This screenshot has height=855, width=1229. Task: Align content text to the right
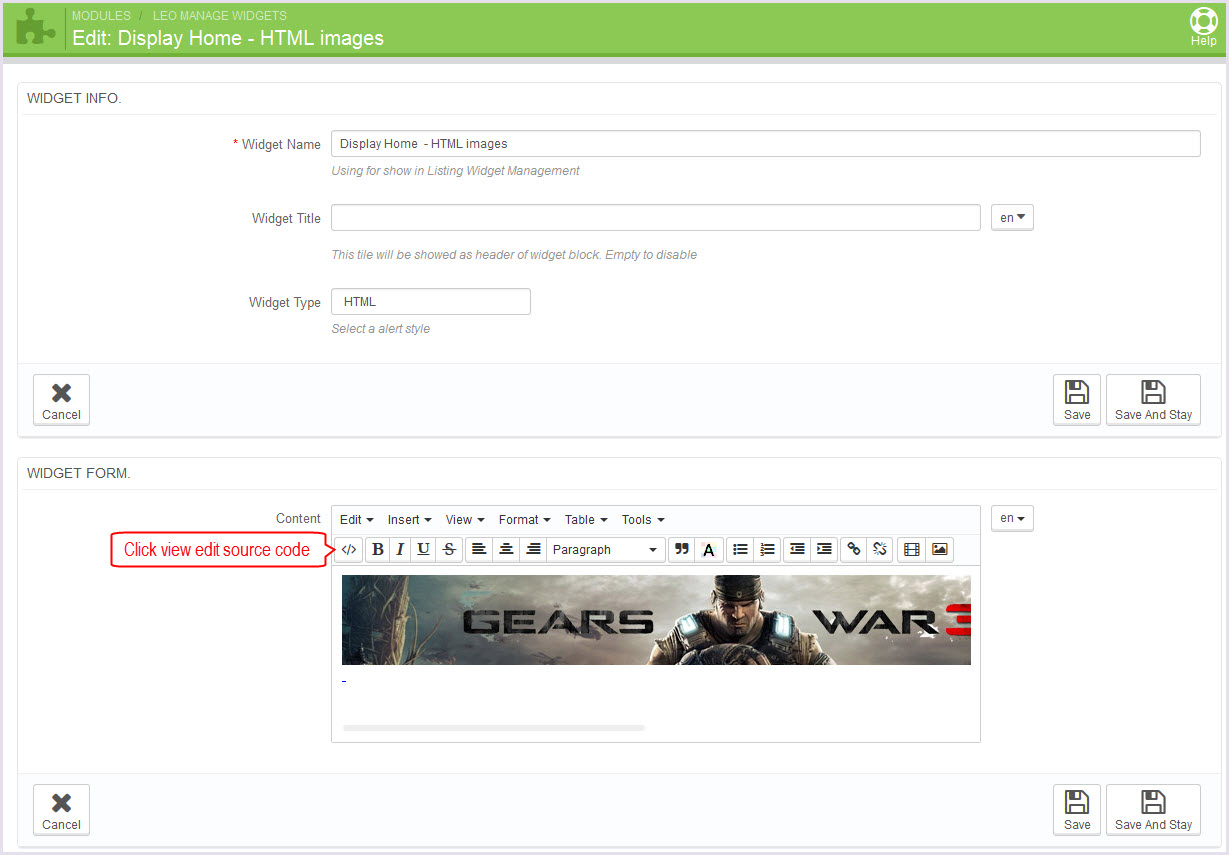(533, 549)
